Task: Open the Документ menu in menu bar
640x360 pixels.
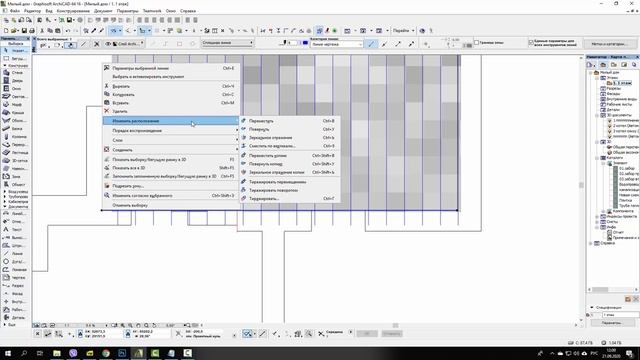Action: [103, 11]
